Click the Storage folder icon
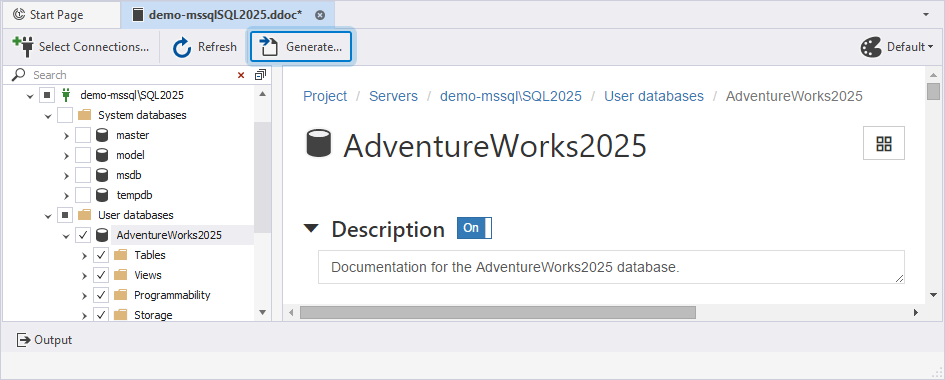Screen dimensions: 945x380 pyautogui.click(x=121, y=315)
